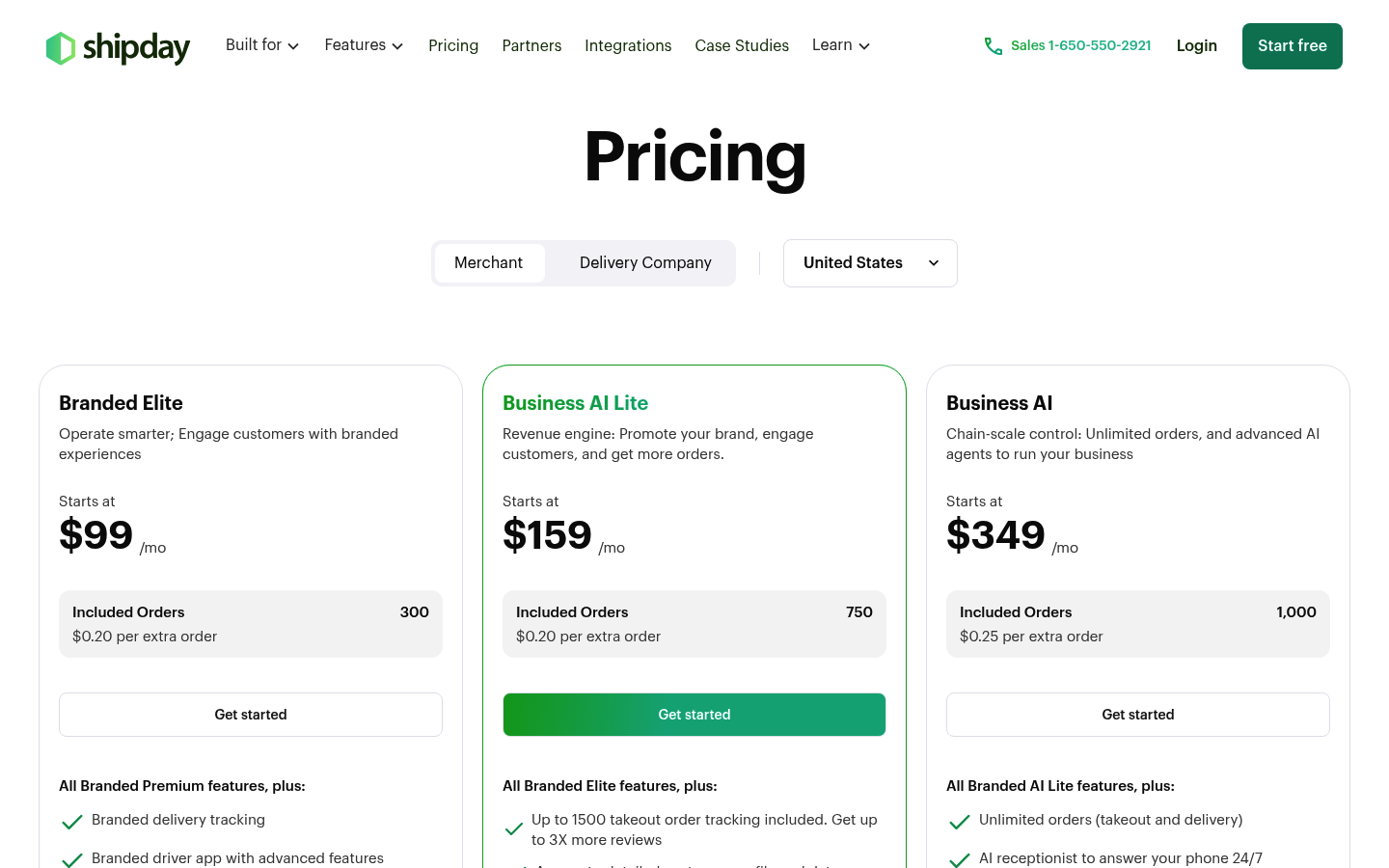Click the $349 price
This screenshot has height=868, width=1389.
[x=995, y=535]
